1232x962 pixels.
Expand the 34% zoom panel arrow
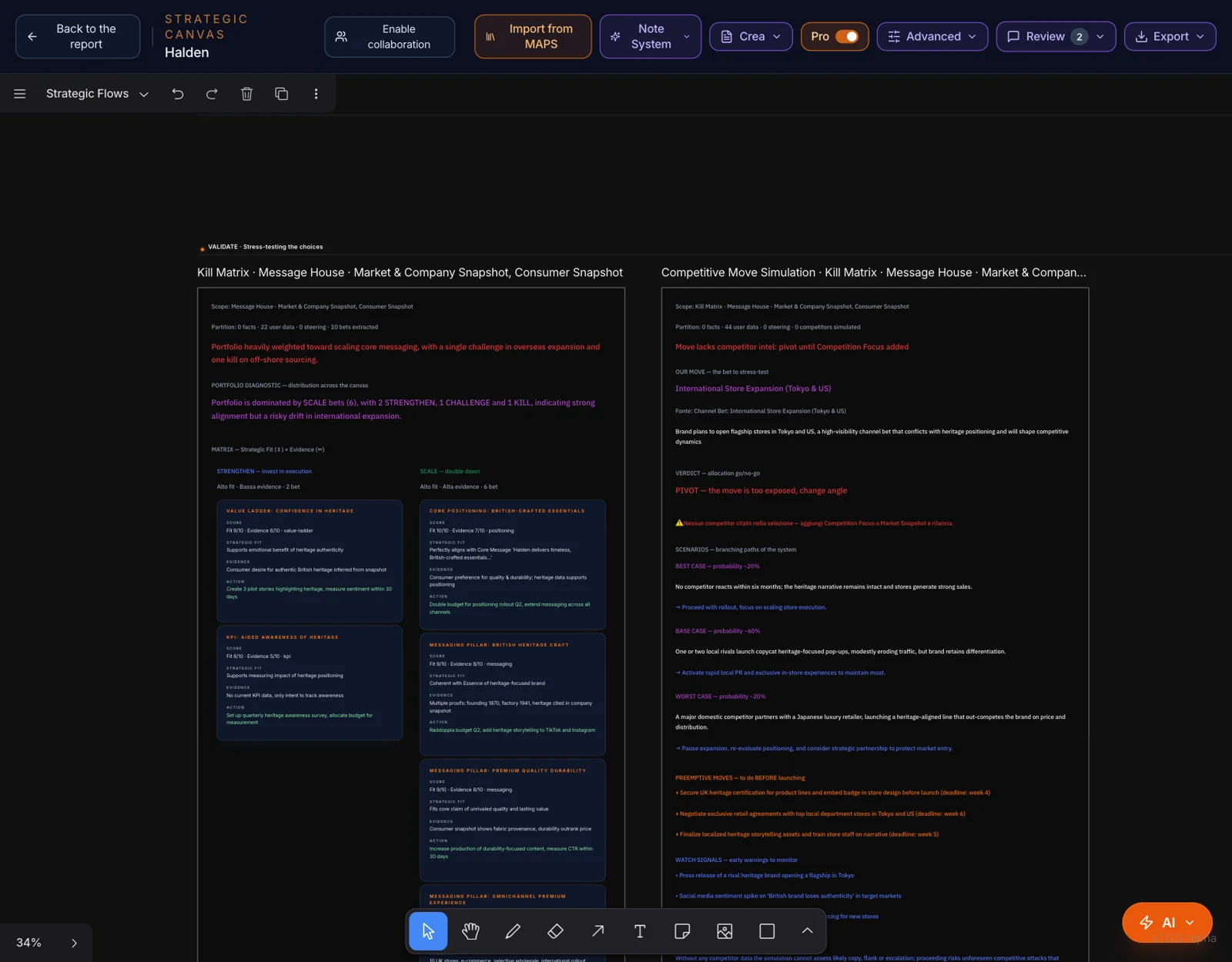click(74, 943)
